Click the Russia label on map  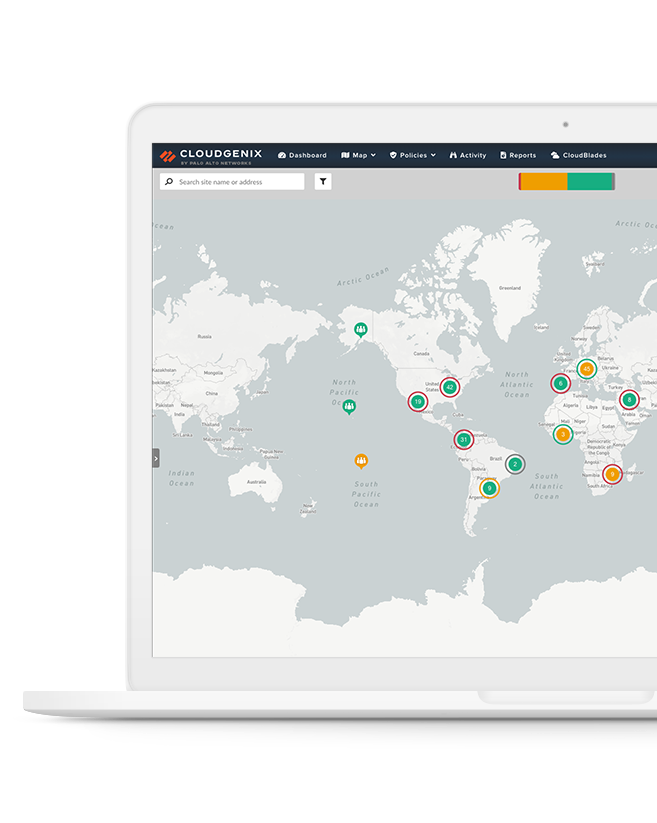[x=205, y=336]
